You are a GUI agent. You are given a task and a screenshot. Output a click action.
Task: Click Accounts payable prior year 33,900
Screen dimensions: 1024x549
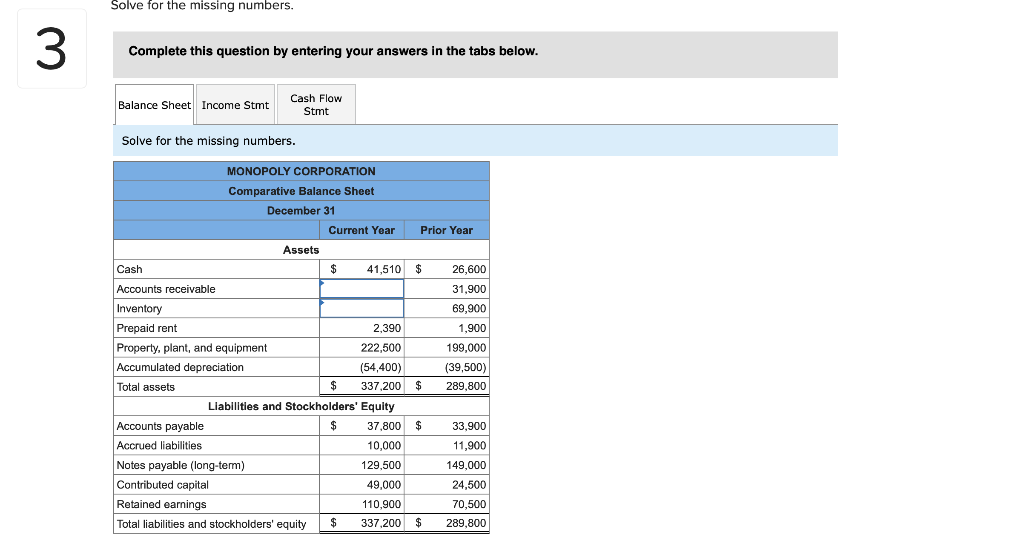click(x=469, y=426)
